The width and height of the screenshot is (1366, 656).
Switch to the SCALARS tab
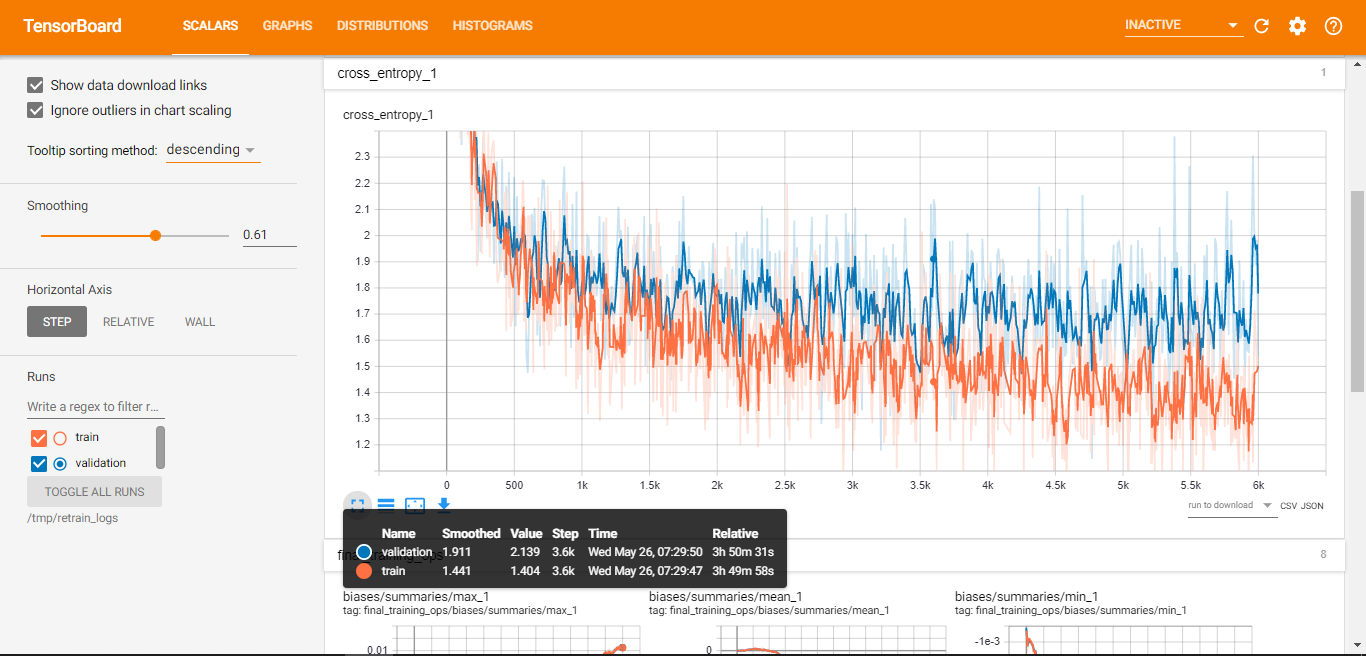[x=210, y=26]
